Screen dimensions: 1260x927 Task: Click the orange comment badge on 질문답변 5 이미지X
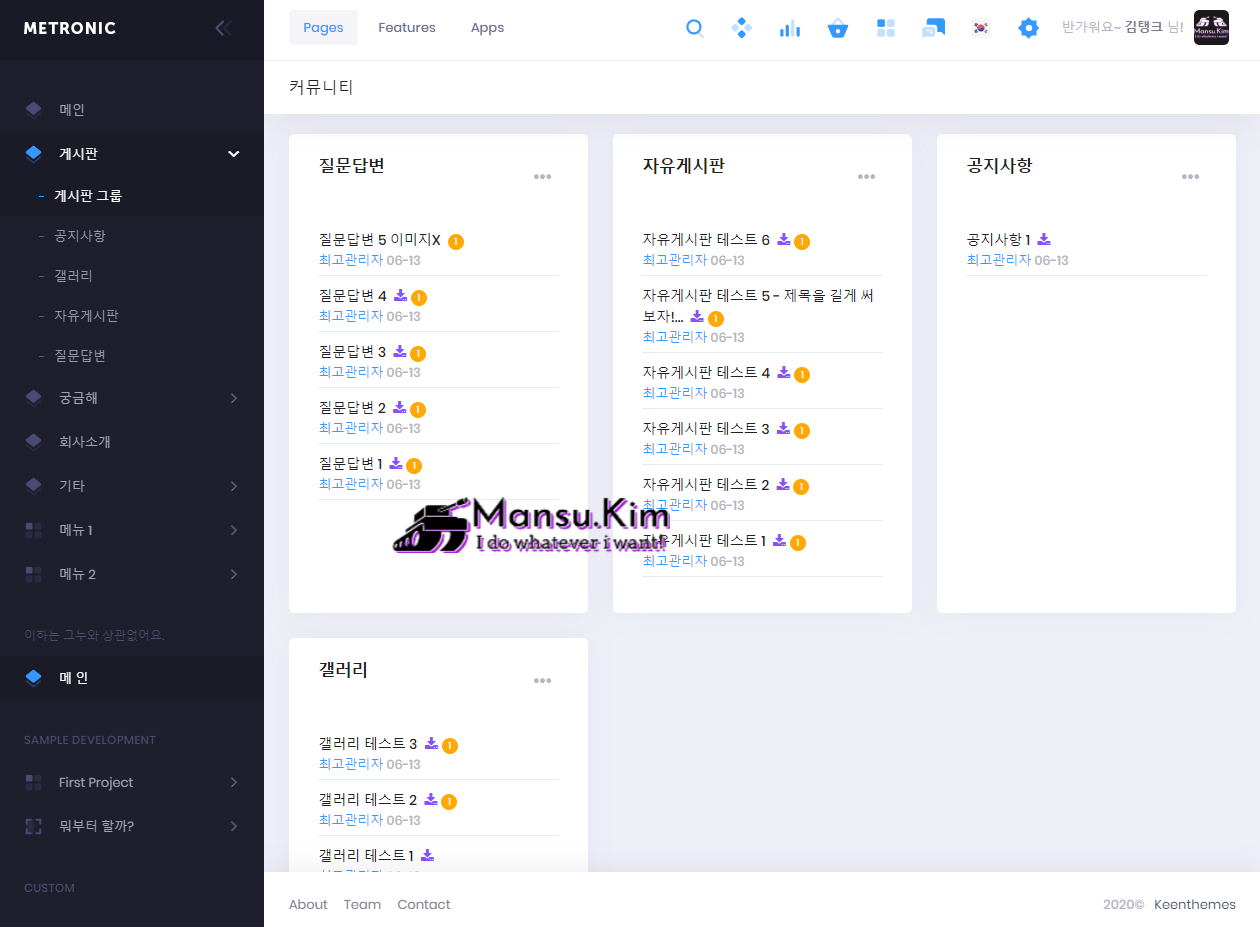[456, 241]
